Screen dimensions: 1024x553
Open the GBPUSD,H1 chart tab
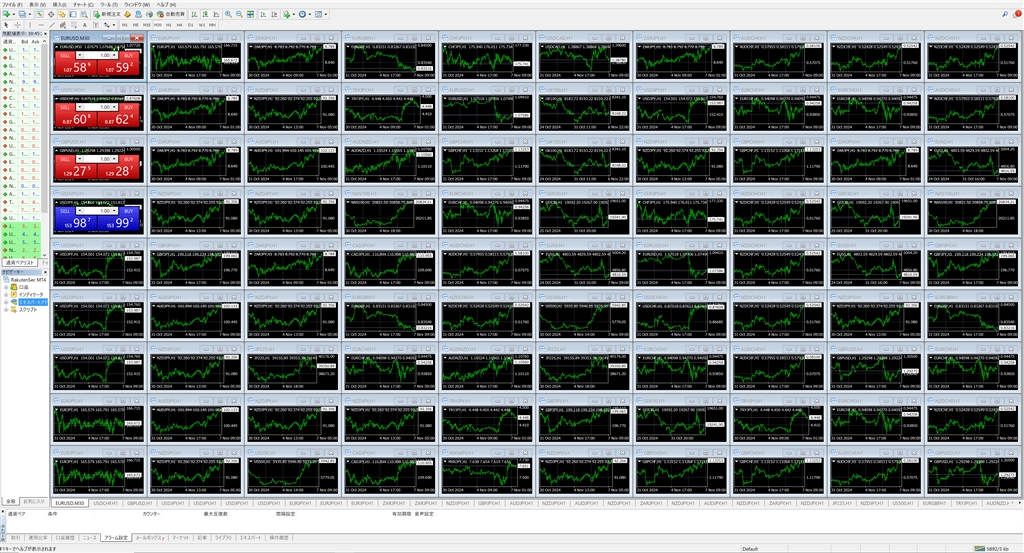139,503
